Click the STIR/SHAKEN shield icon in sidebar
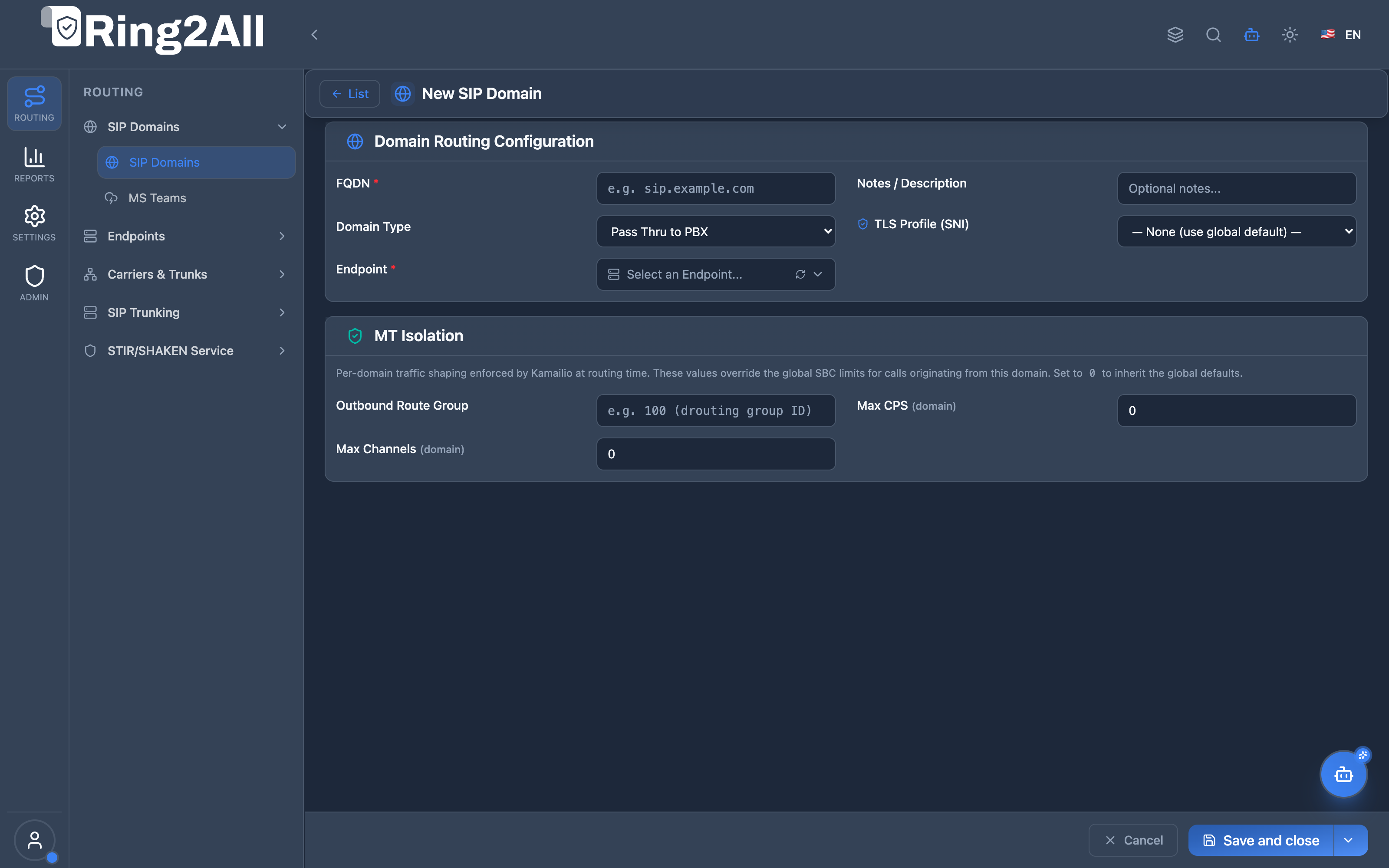The image size is (1389, 868). click(90, 351)
